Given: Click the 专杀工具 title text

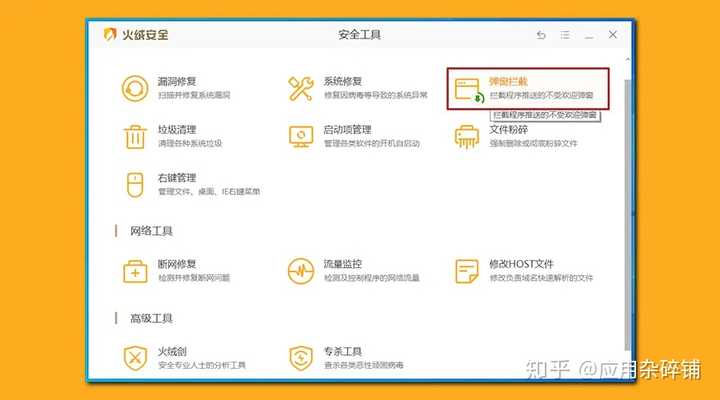Looking at the screenshot, I should (343, 352).
